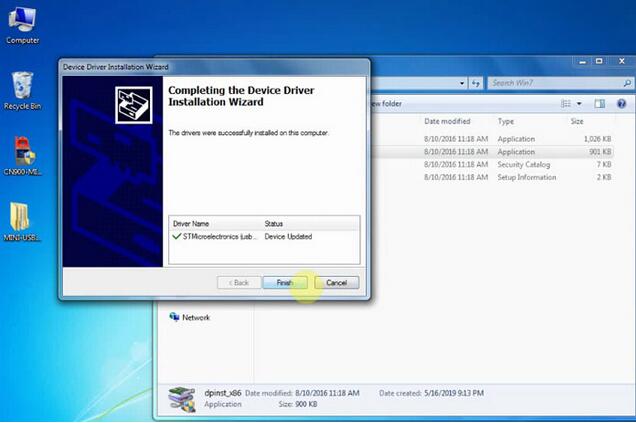
Task: Click the Device Driver Installation Wizard title bar
Action: coord(214,67)
